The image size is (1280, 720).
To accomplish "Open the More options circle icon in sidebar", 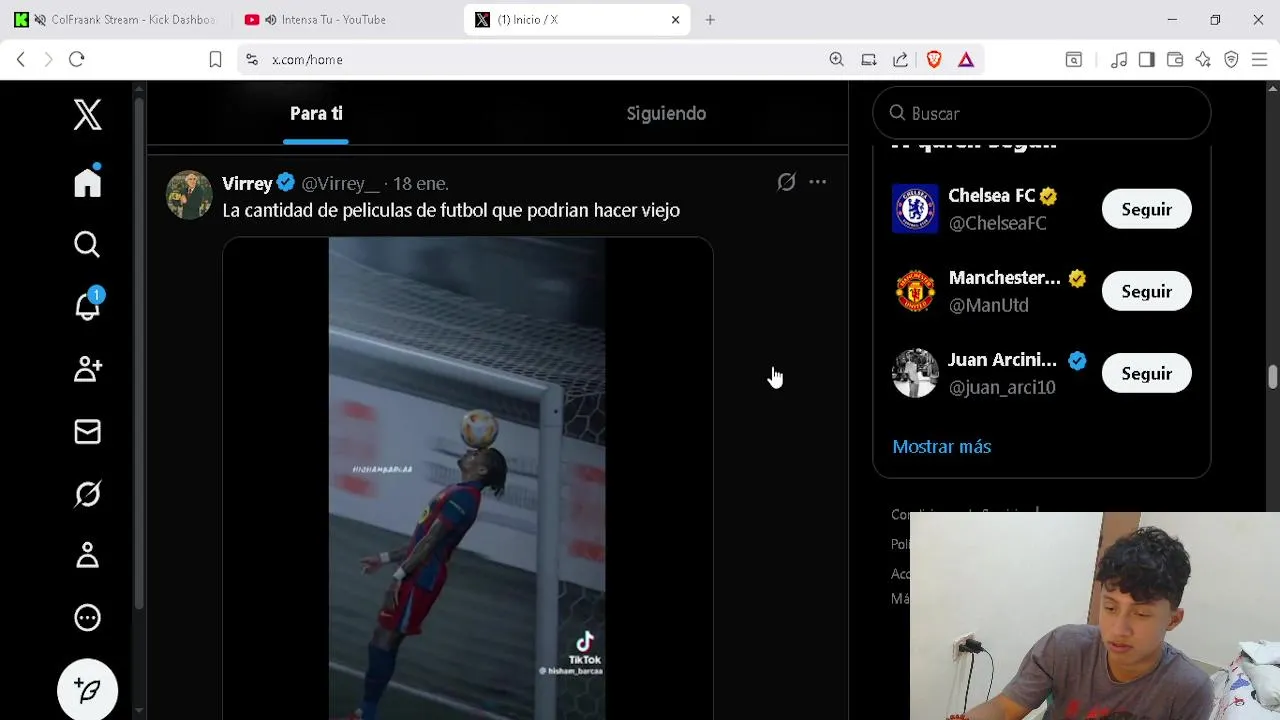I will [x=87, y=617].
